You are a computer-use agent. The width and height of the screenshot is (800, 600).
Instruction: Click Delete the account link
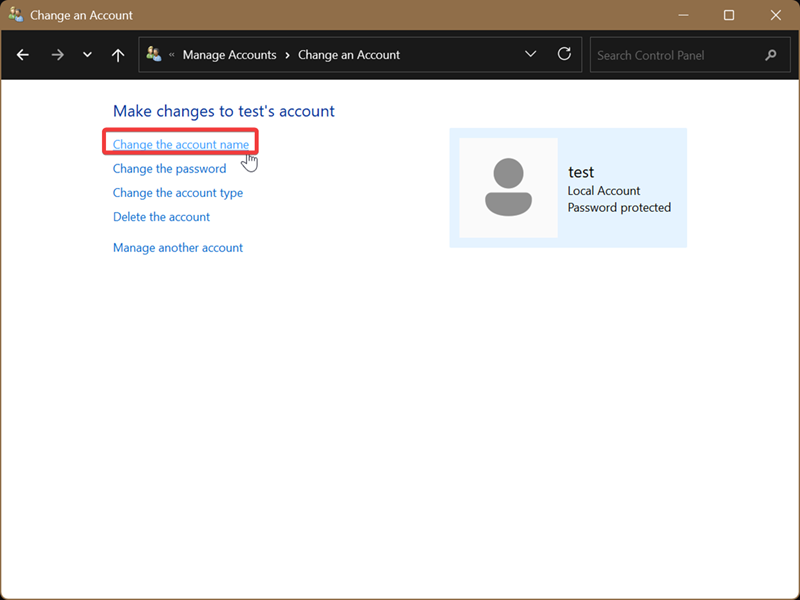tap(161, 217)
